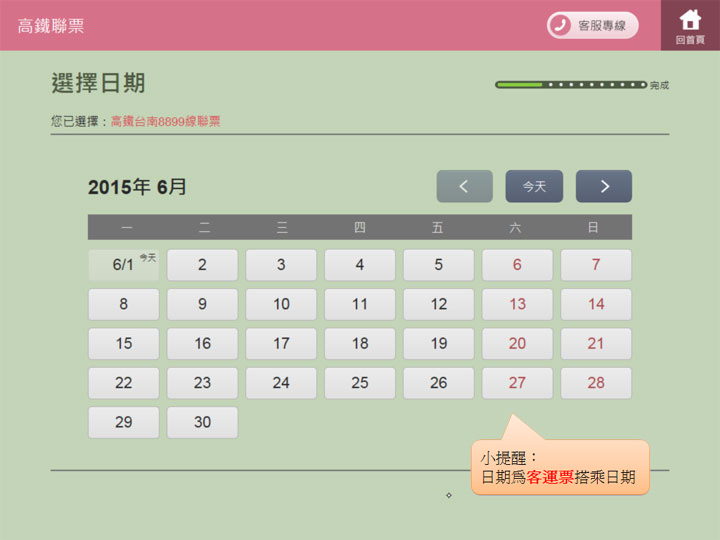
Task: Select Sunday June 7 date
Action: tap(596, 265)
